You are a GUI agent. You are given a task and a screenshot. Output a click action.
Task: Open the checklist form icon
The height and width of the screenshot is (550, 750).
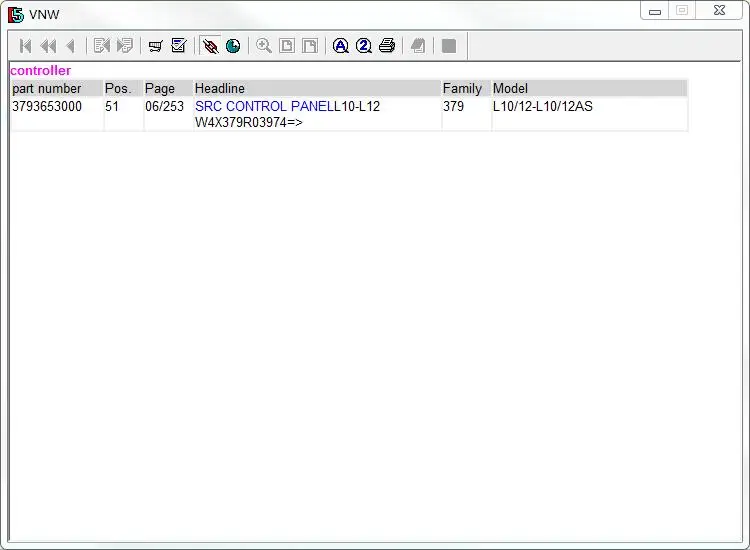click(179, 46)
